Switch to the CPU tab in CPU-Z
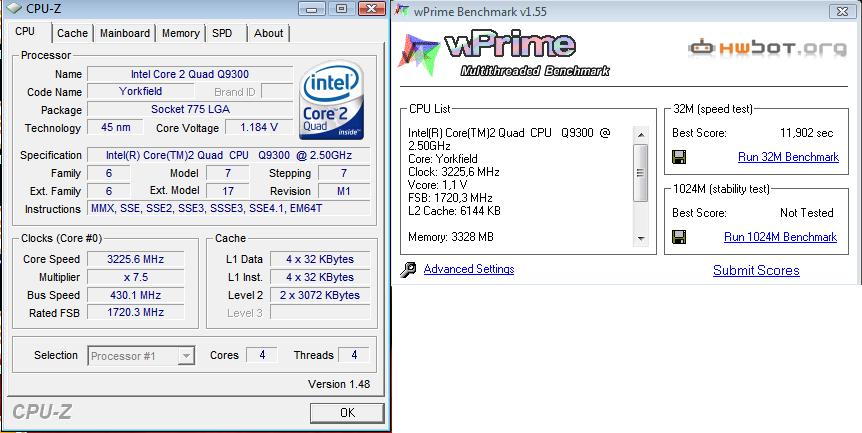862x433 pixels. click(25, 31)
